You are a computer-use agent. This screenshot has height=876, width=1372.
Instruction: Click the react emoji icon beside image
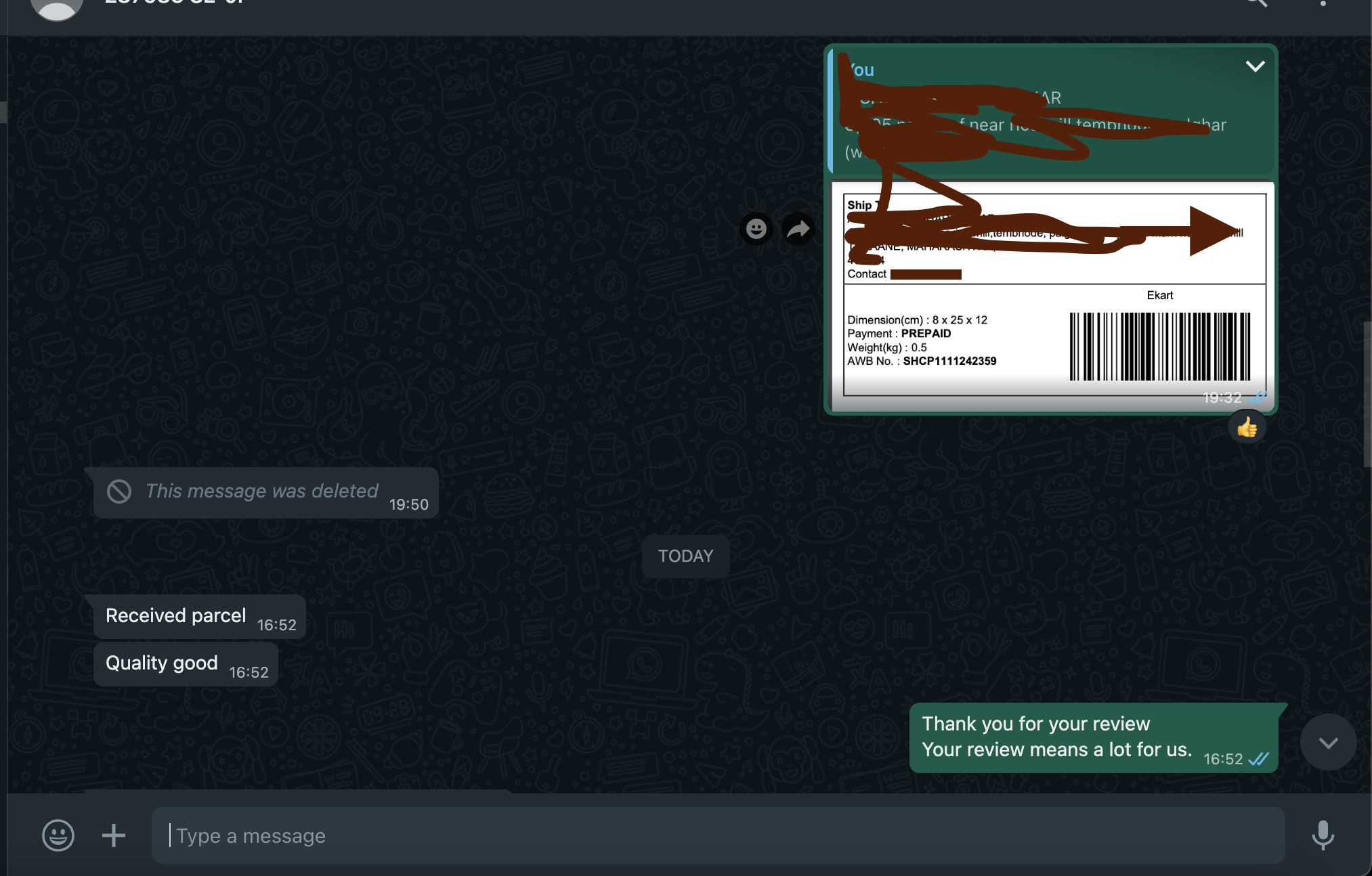756,229
